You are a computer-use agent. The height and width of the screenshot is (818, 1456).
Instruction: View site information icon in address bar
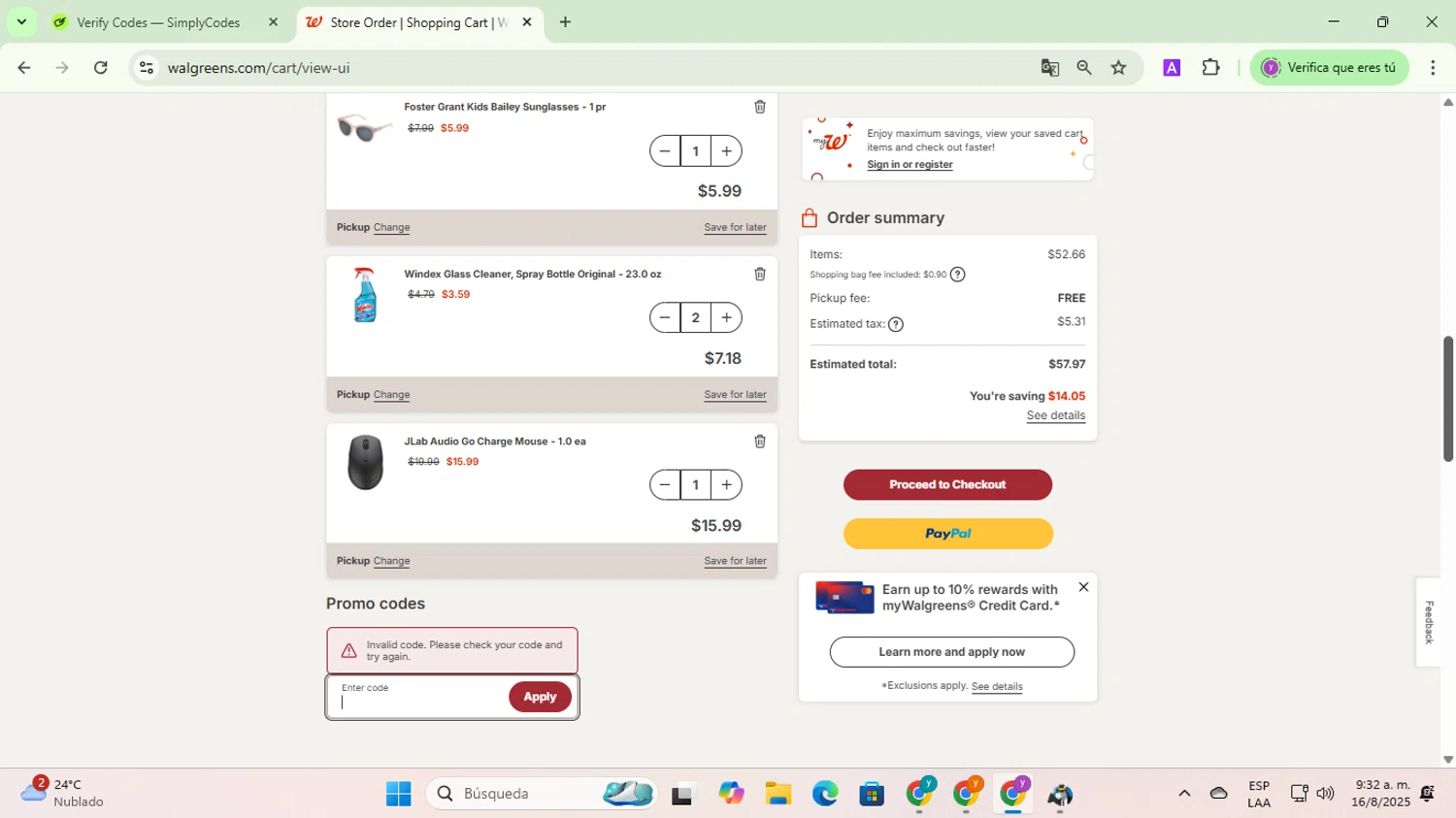pos(147,68)
